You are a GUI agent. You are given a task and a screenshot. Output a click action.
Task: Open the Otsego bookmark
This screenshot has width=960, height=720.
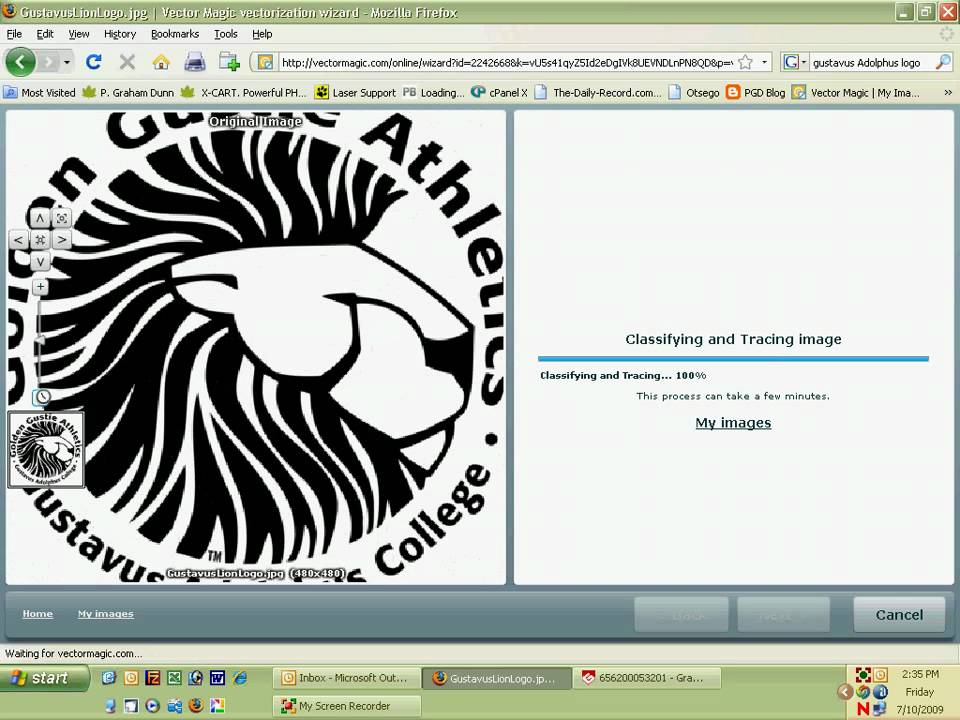tap(694, 92)
